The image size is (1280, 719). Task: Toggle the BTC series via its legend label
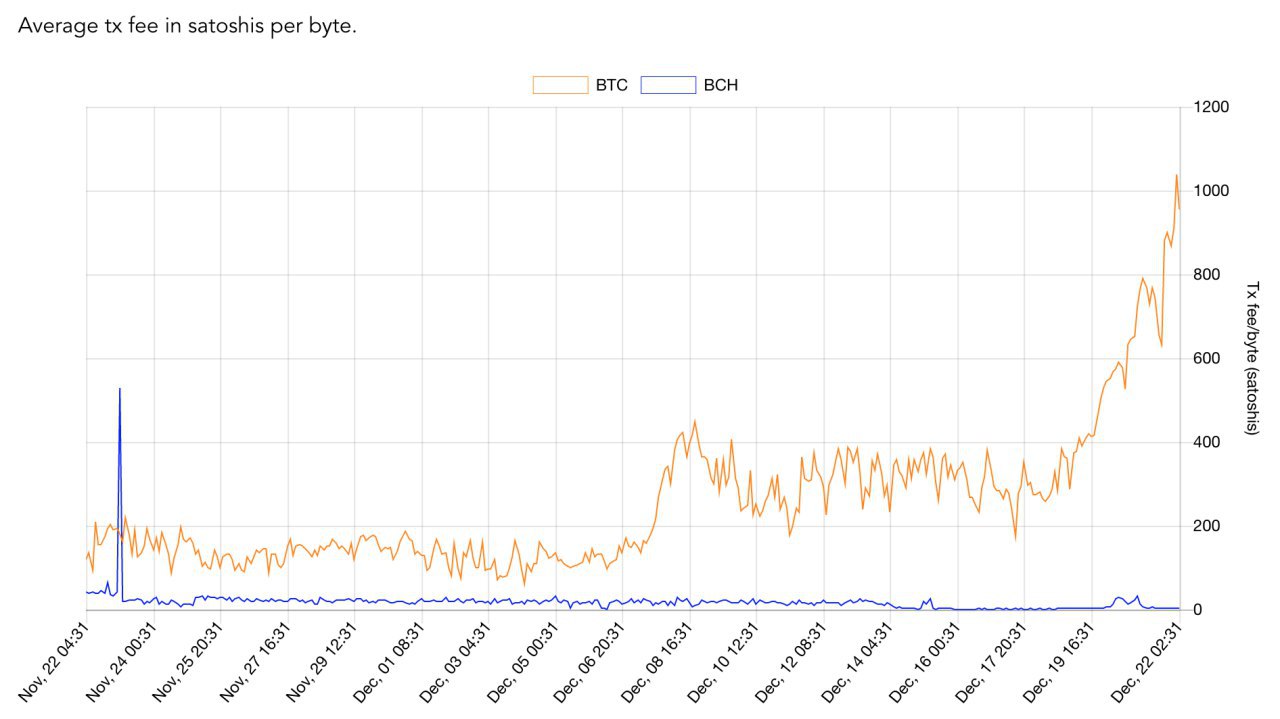[612, 85]
